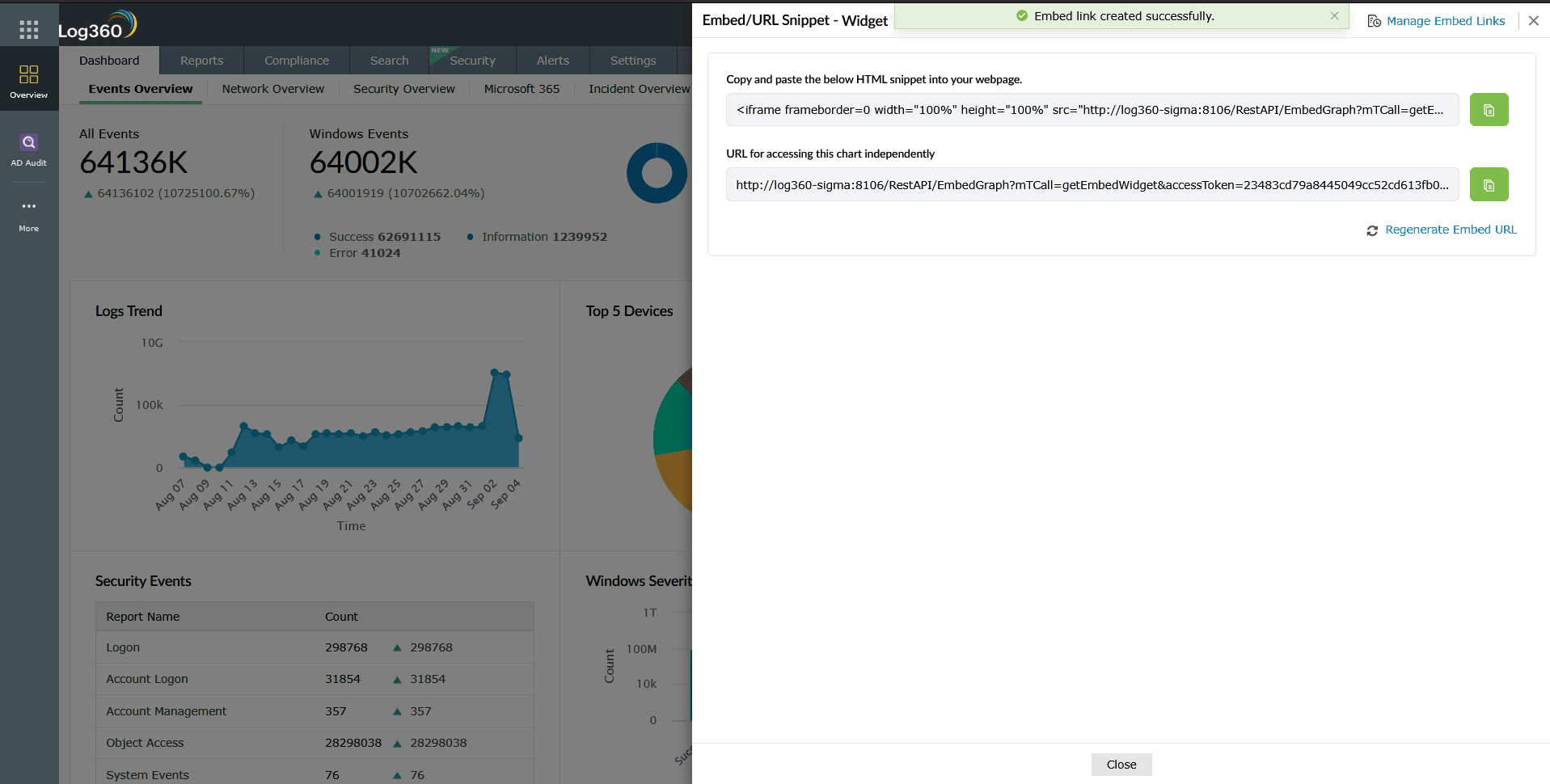Click the refresh icon beside Regenerate Embed URL
This screenshot has height=784, width=1550.
pos(1372,230)
